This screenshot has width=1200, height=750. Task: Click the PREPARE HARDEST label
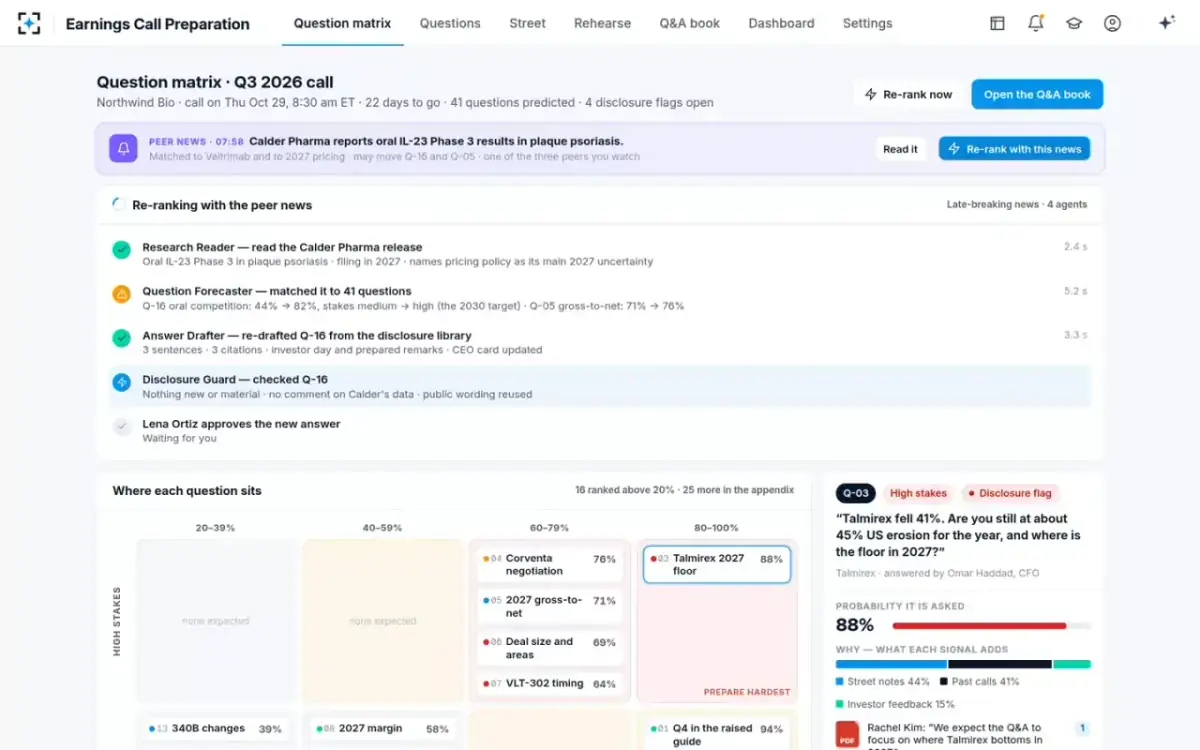(747, 692)
